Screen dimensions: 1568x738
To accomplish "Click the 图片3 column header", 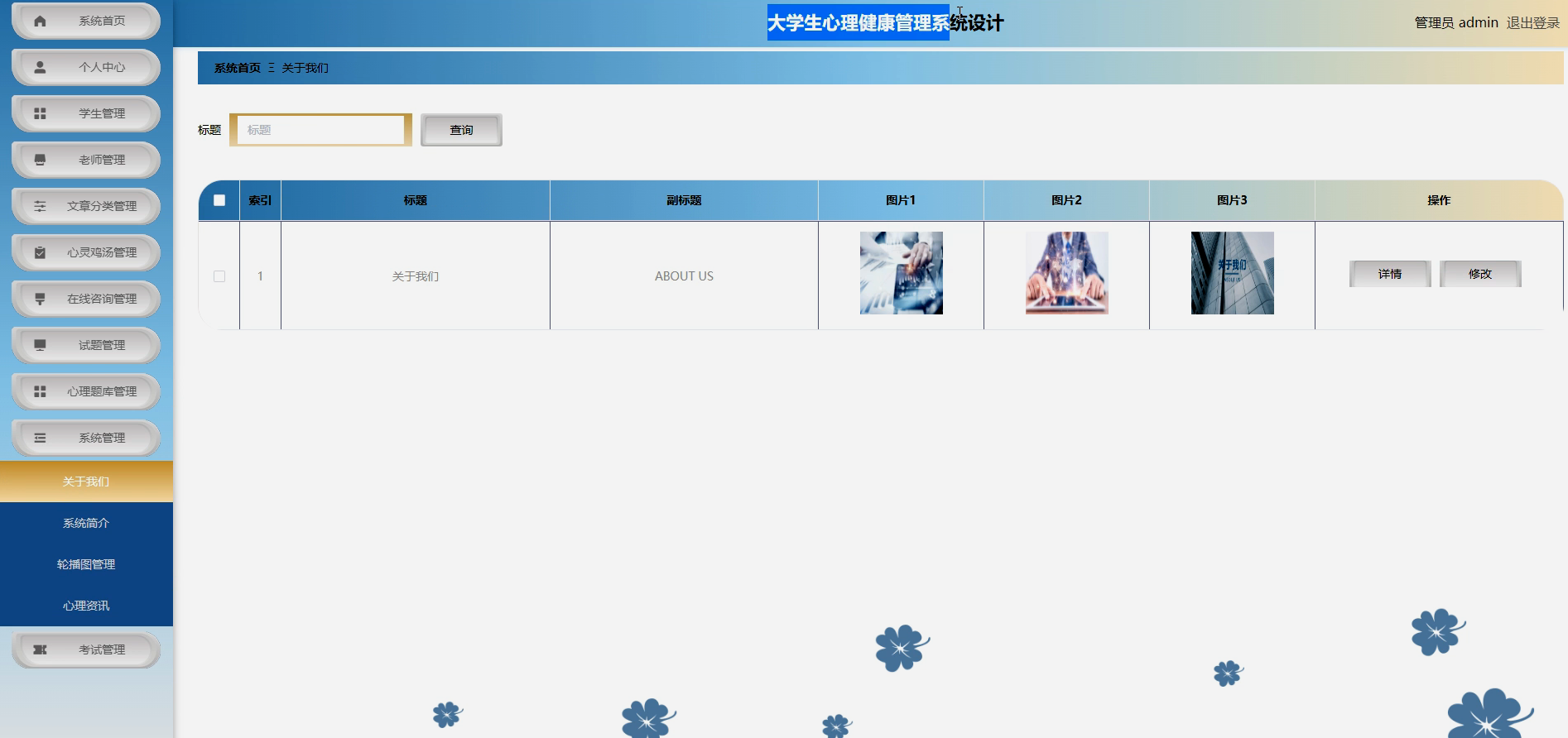I will 1232,200.
